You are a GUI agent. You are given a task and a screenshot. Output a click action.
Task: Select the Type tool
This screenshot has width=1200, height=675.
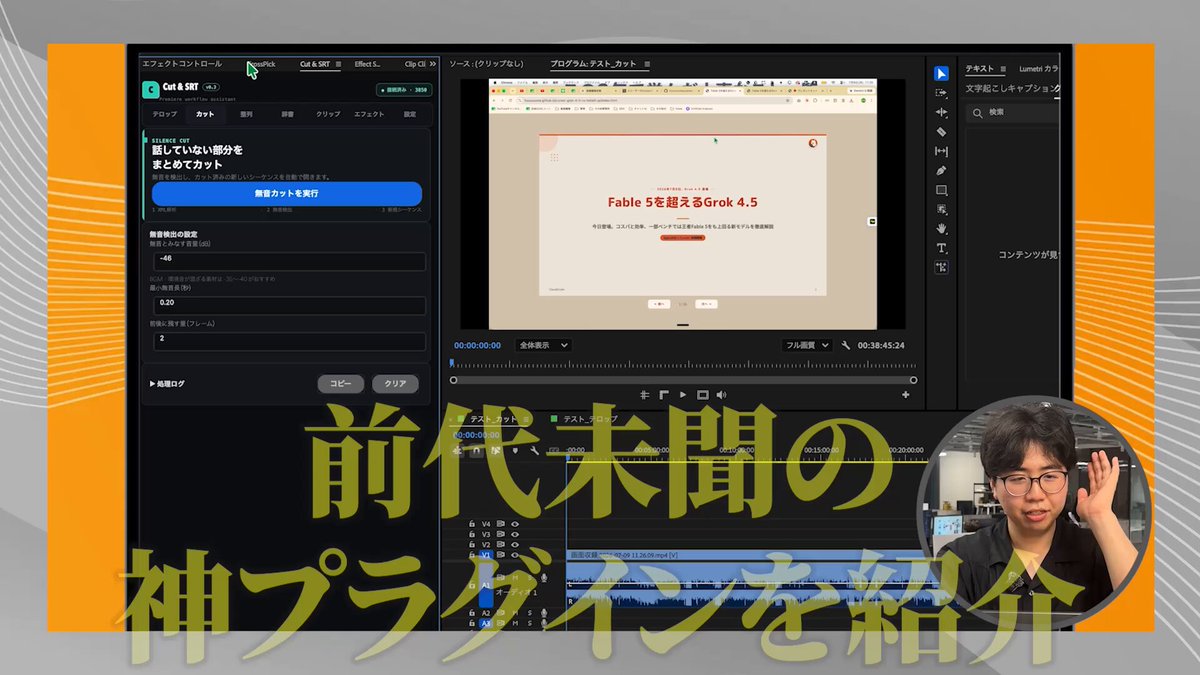click(941, 247)
